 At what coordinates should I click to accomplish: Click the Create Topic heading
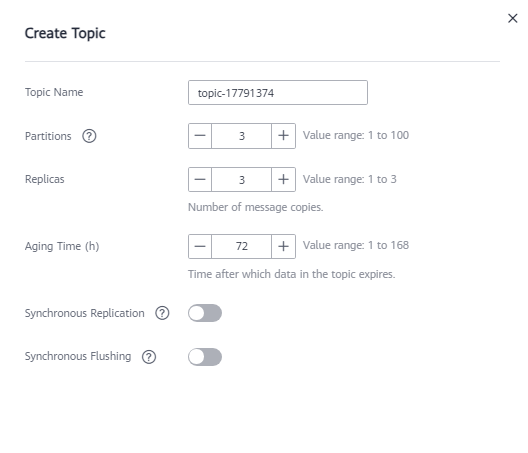65,33
